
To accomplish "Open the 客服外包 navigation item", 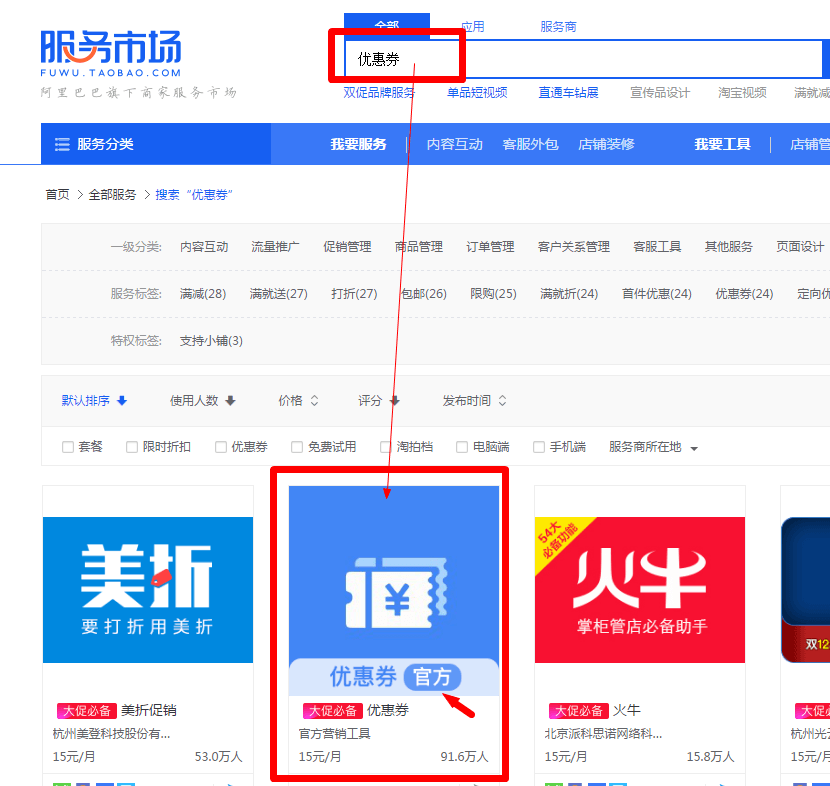I will [x=530, y=144].
